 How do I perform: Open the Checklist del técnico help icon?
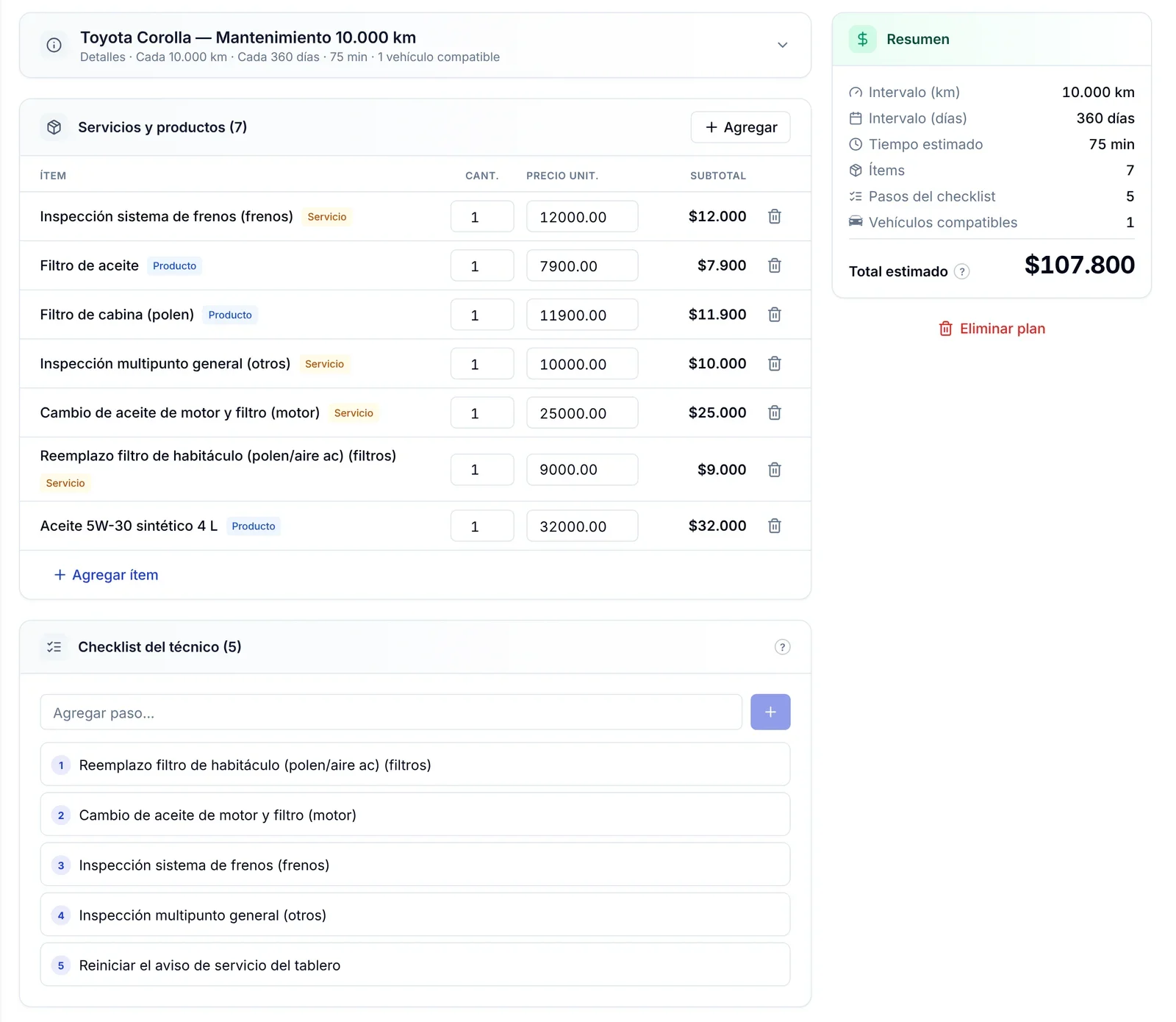pos(782,647)
